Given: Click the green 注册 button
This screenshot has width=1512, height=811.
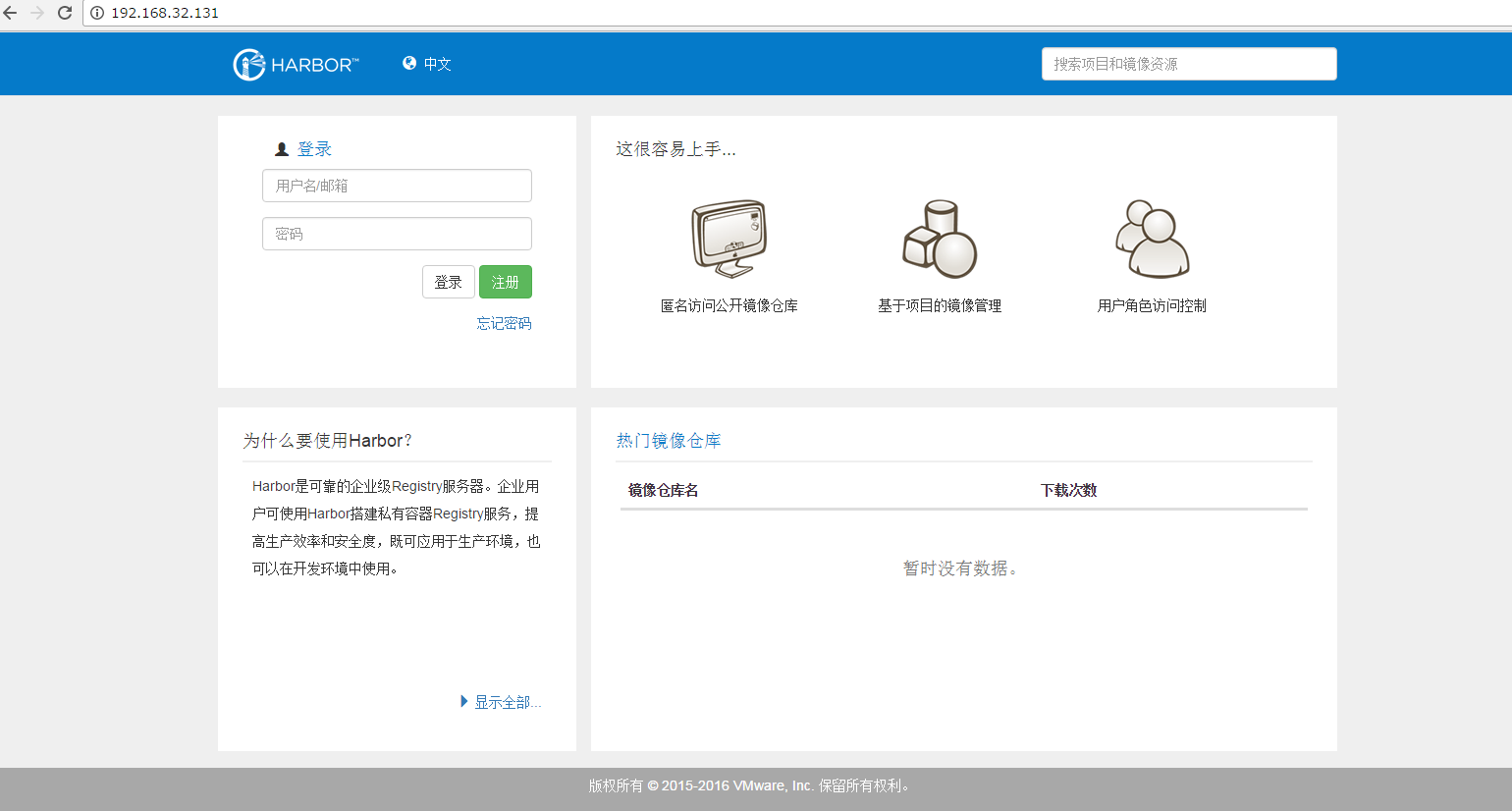Looking at the screenshot, I should (506, 282).
